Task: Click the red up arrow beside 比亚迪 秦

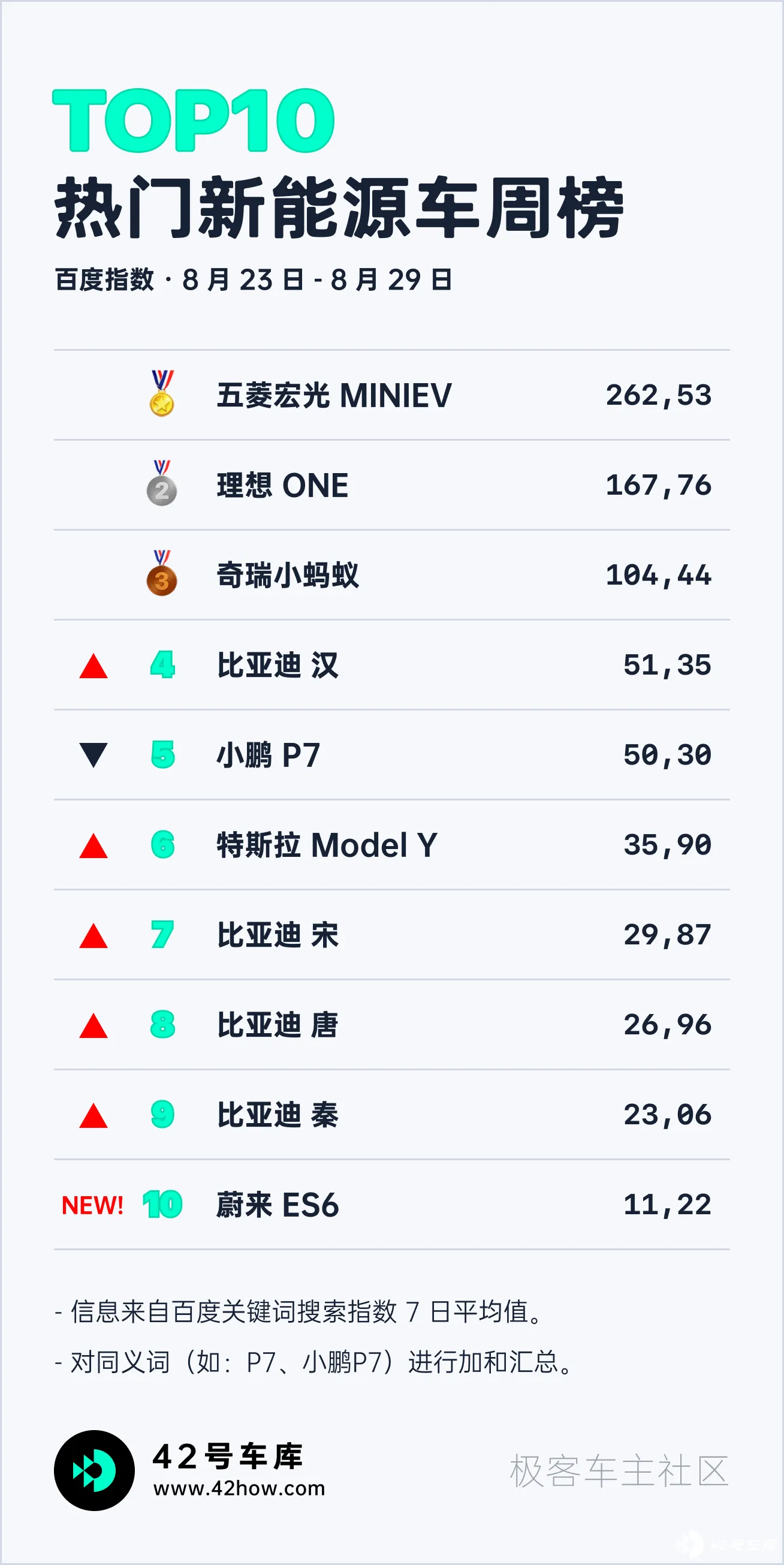Action: tap(94, 1116)
